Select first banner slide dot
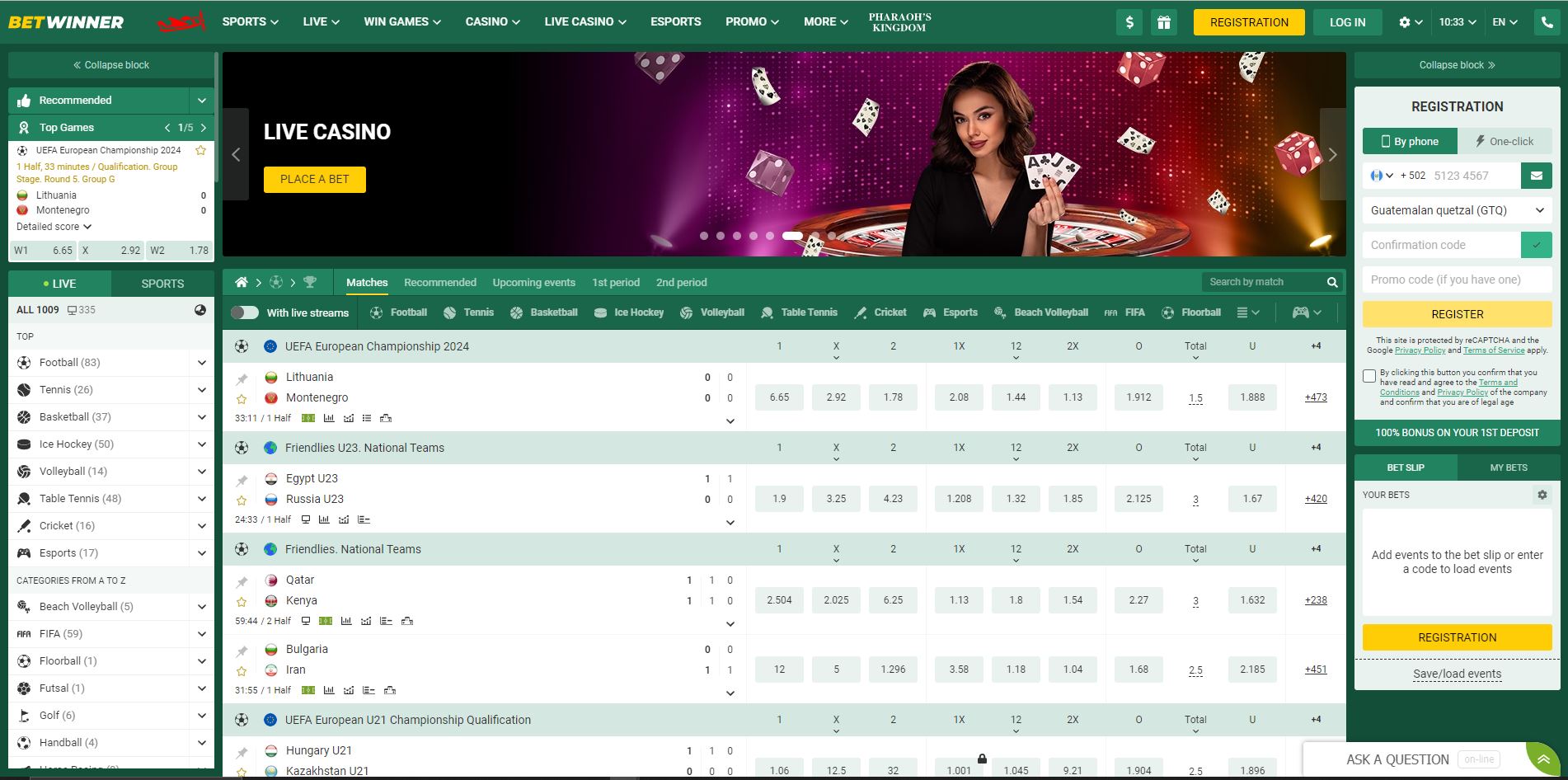Image resolution: width=1568 pixels, height=780 pixels. point(703,236)
